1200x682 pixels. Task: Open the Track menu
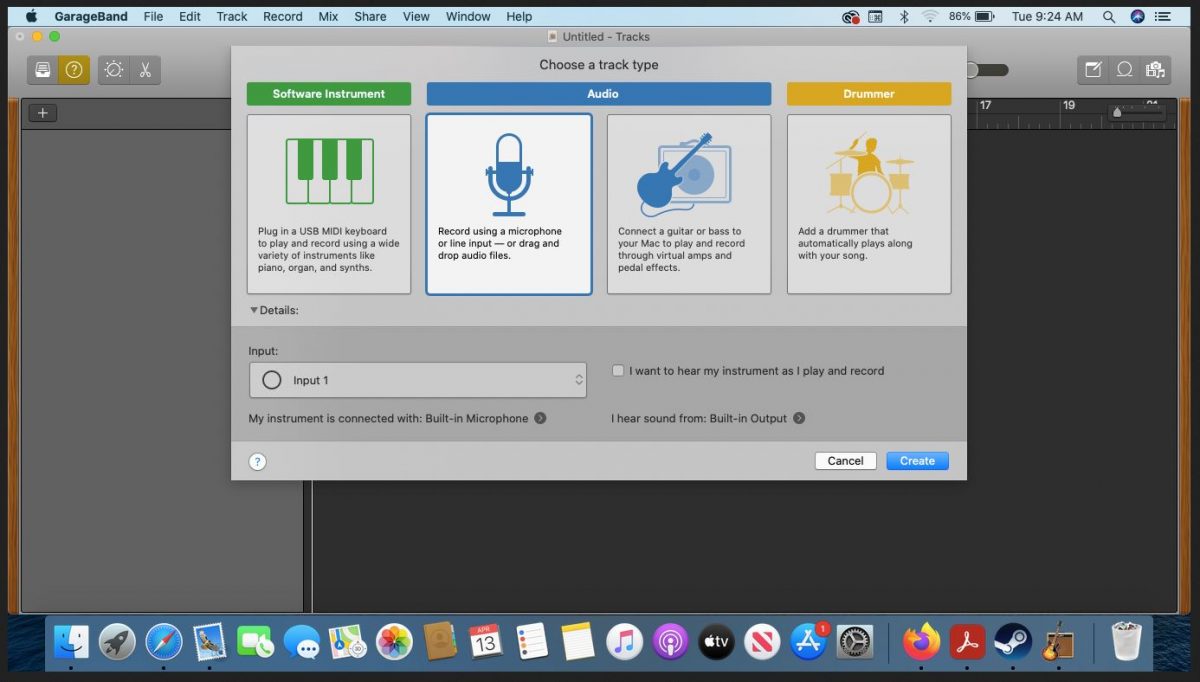pos(231,16)
